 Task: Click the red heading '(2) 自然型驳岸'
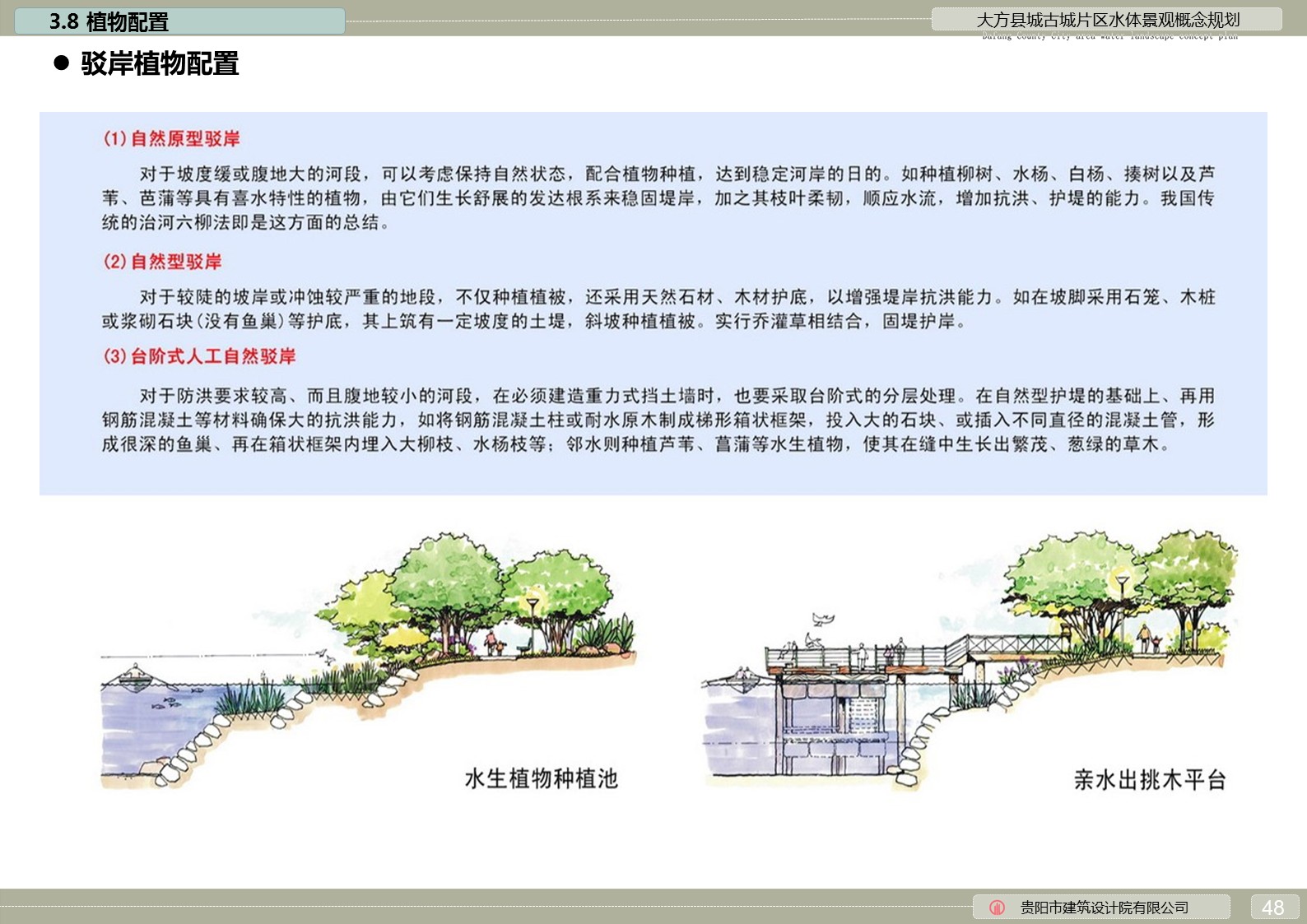coord(162,262)
